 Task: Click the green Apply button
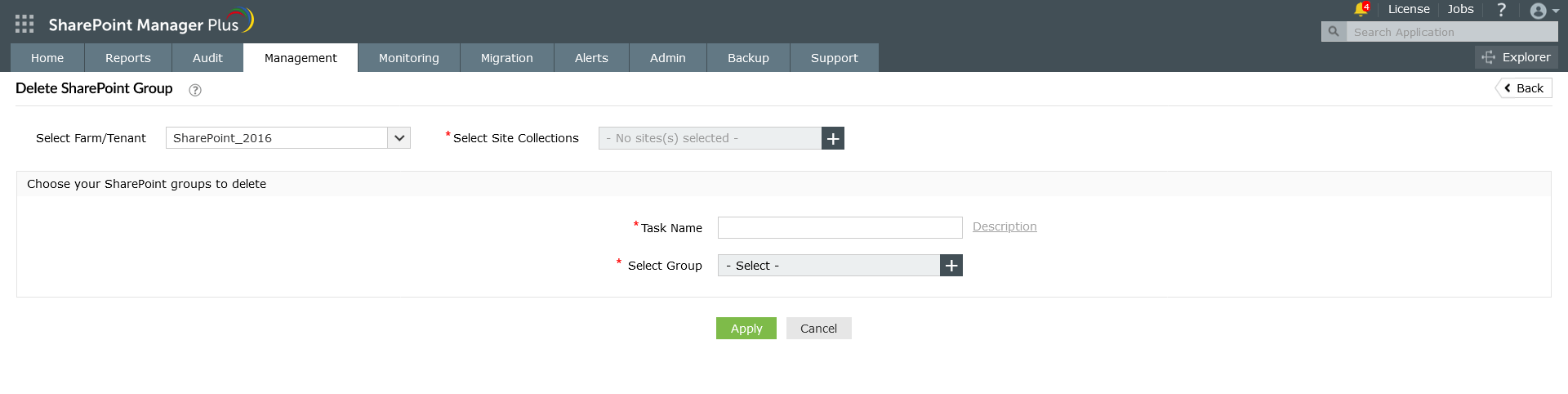coord(746,329)
